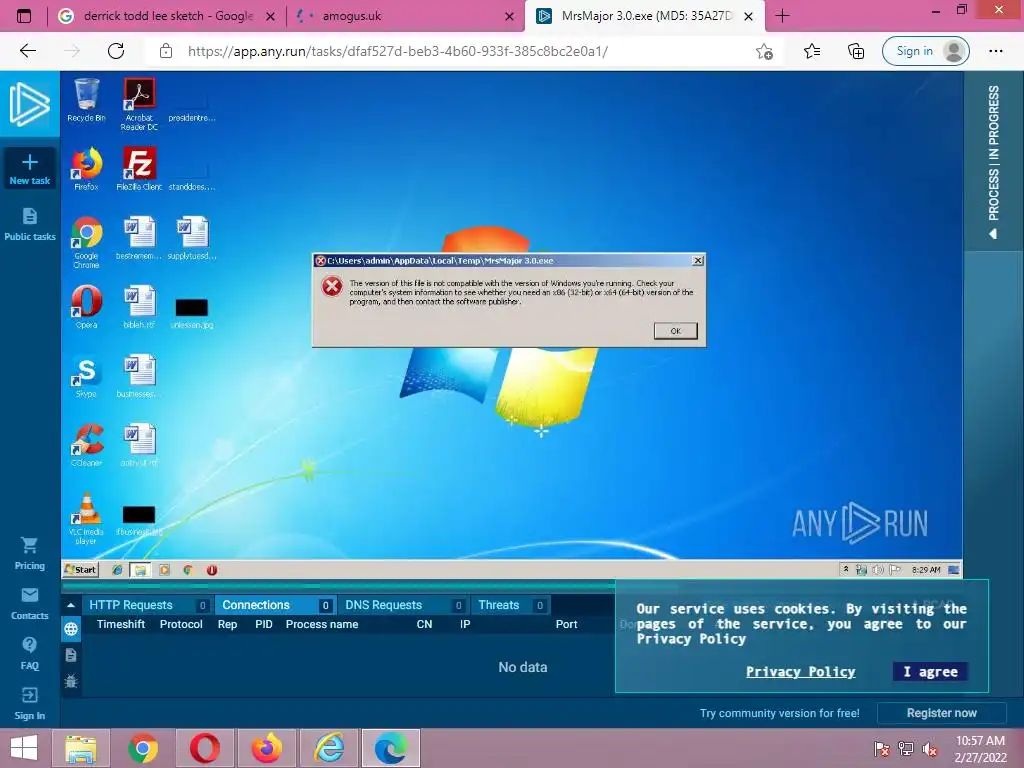Click the VM clock showing 8:29 AM
The image size is (1024, 768).
click(926, 569)
